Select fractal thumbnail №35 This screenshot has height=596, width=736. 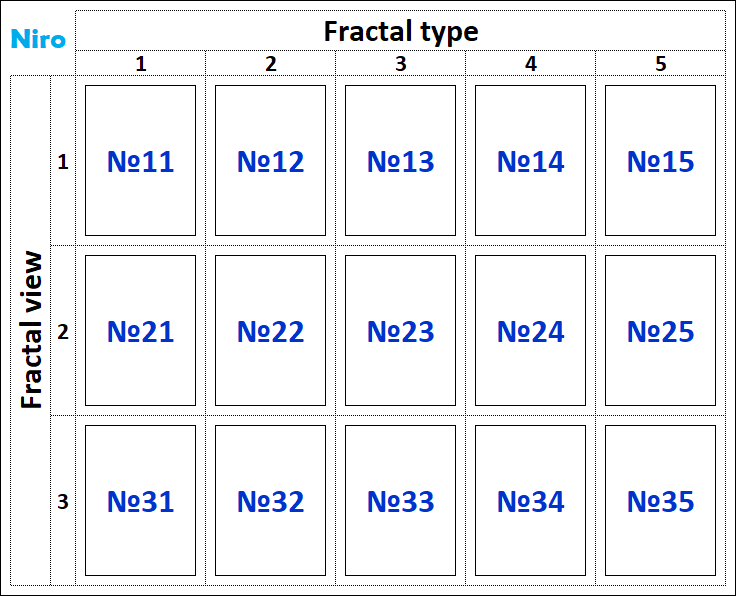[x=660, y=501]
